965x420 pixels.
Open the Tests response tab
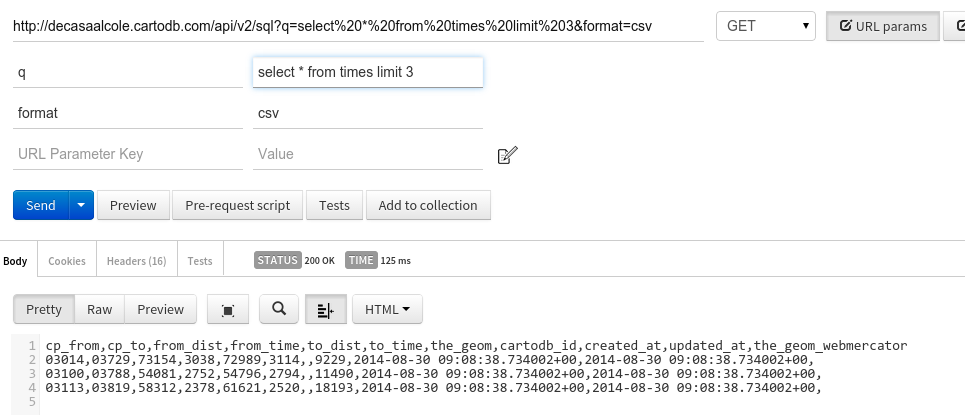[200, 261]
